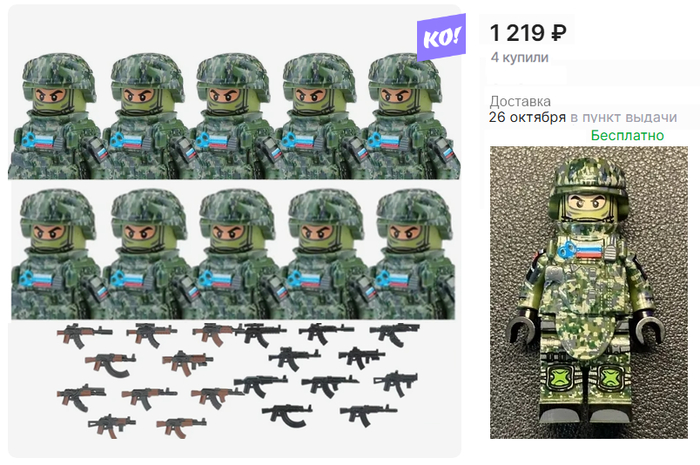Click the top-right black toy rifle
This screenshot has height=465, width=700.
click(394, 334)
